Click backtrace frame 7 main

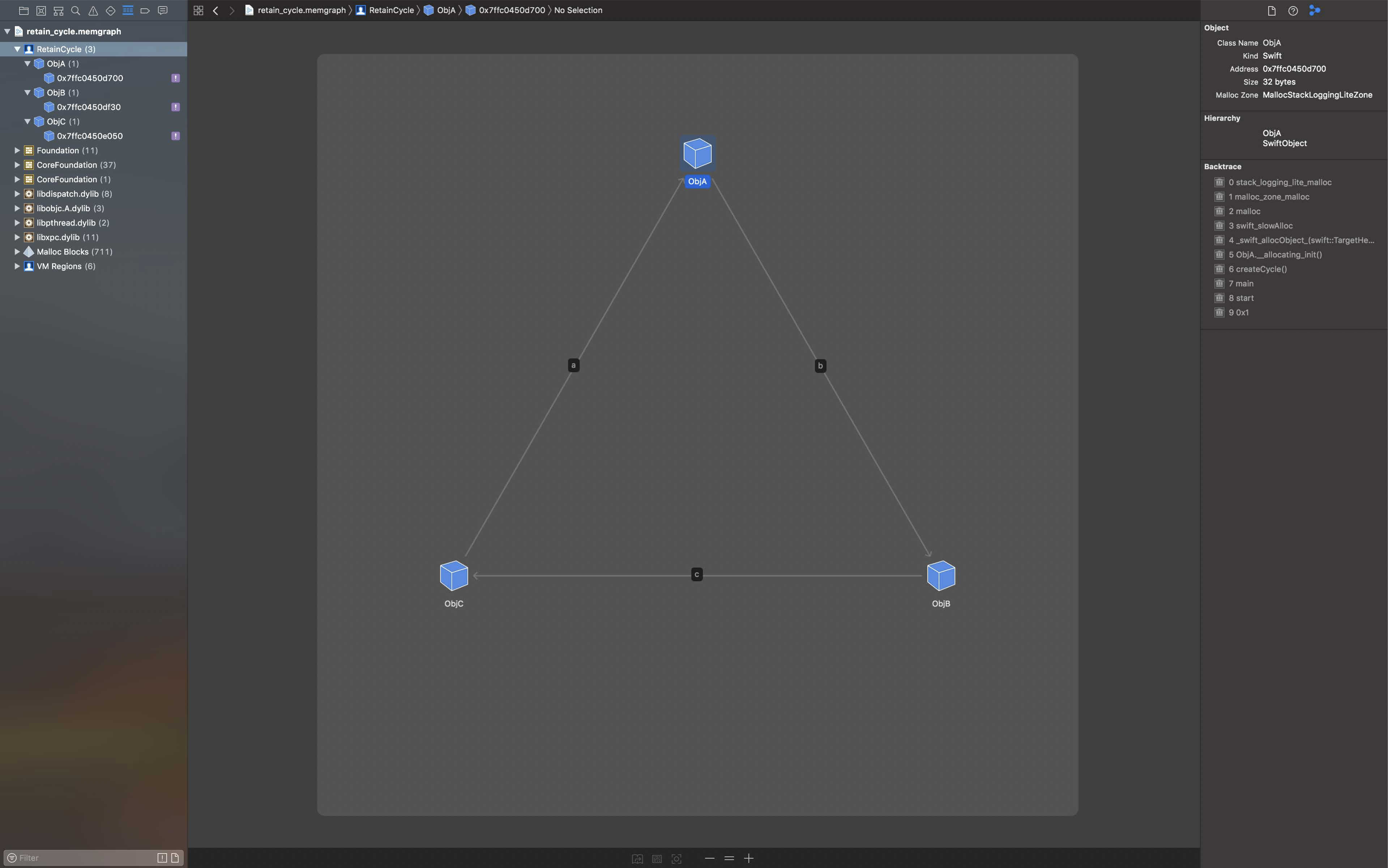[x=1241, y=283]
